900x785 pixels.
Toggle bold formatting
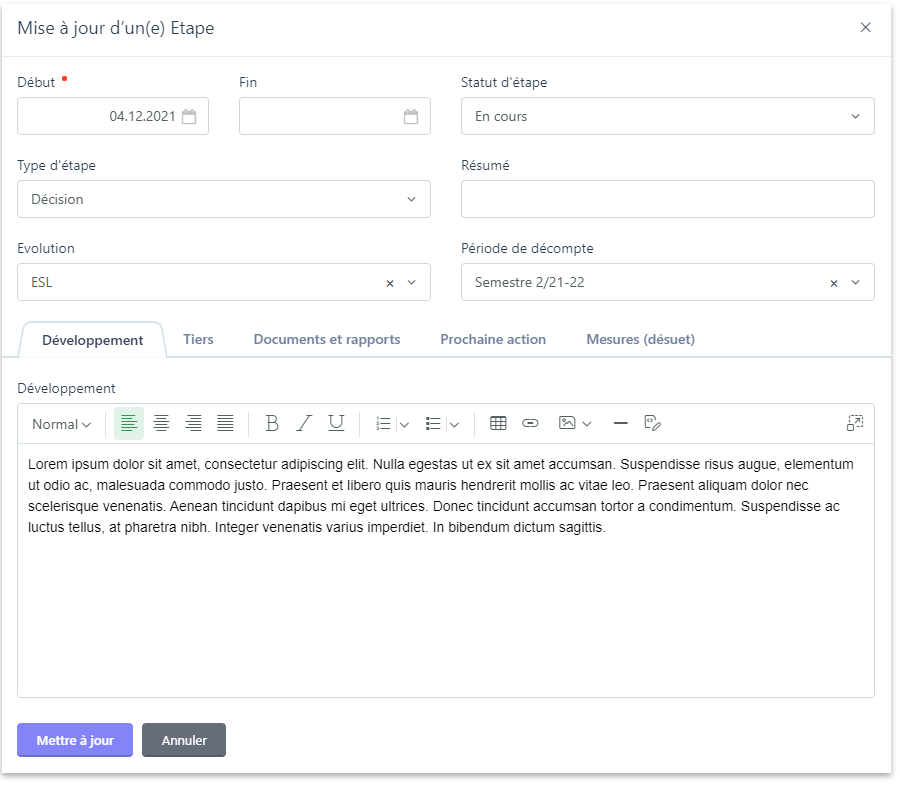coord(271,424)
